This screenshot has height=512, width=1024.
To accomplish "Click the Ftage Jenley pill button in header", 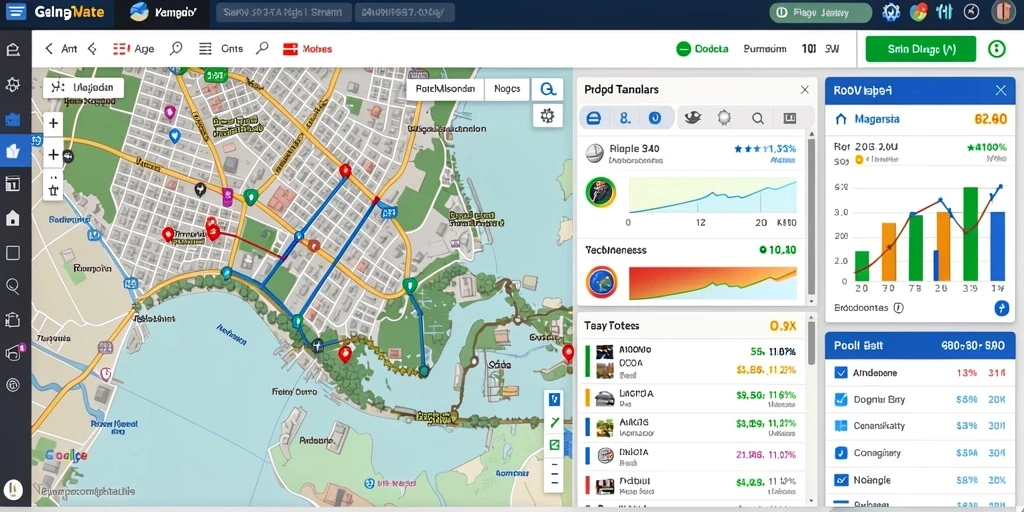I will click(821, 12).
